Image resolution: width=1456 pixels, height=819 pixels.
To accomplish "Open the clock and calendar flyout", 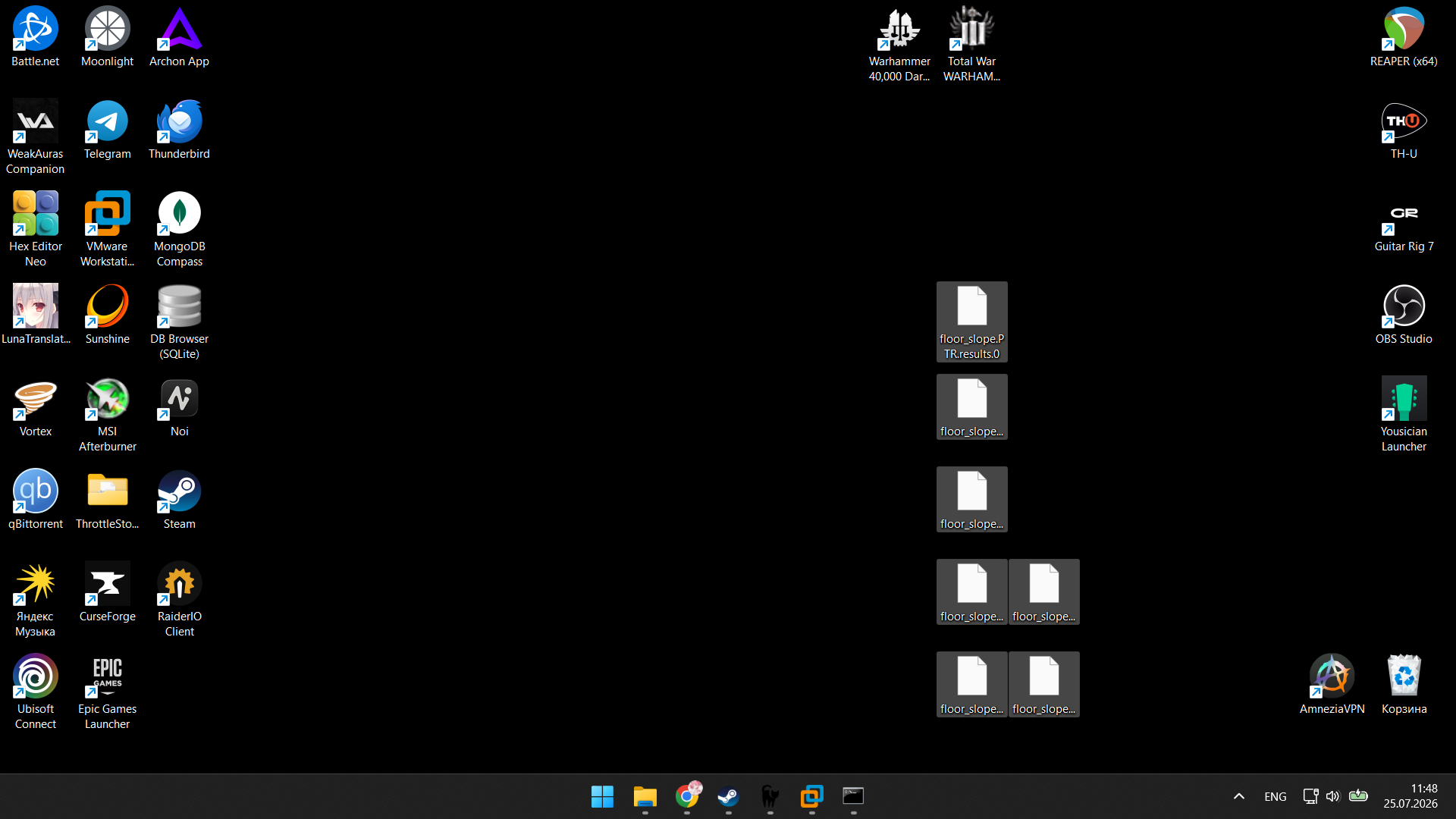I will coord(1410,796).
